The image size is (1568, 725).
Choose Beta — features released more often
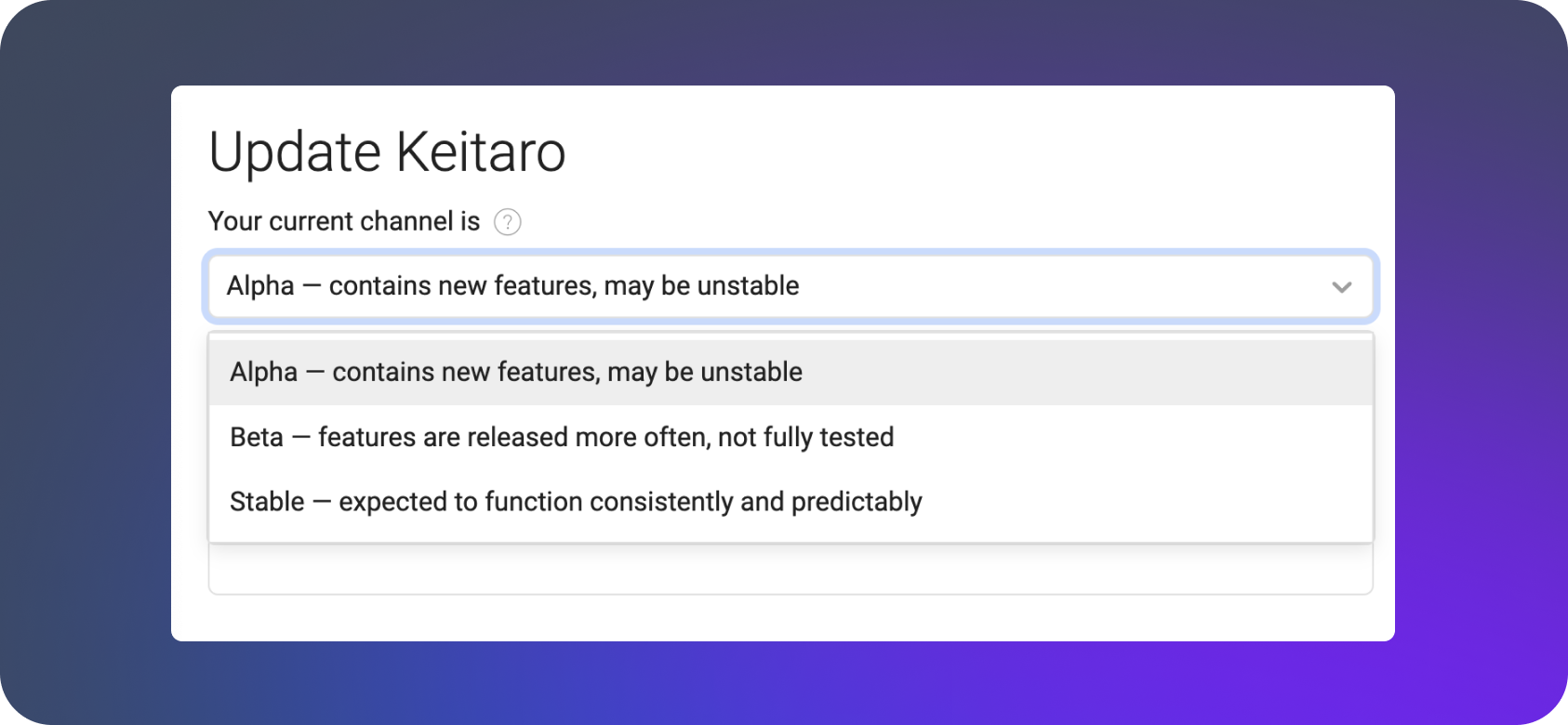coord(791,437)
